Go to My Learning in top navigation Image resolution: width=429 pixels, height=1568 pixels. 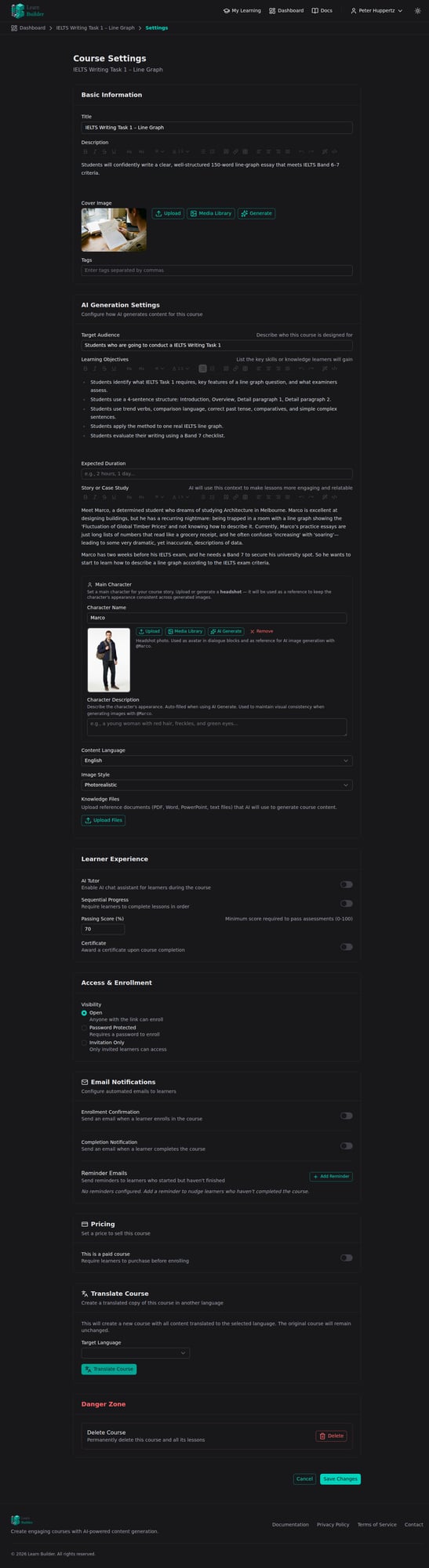tap(242, 11)
